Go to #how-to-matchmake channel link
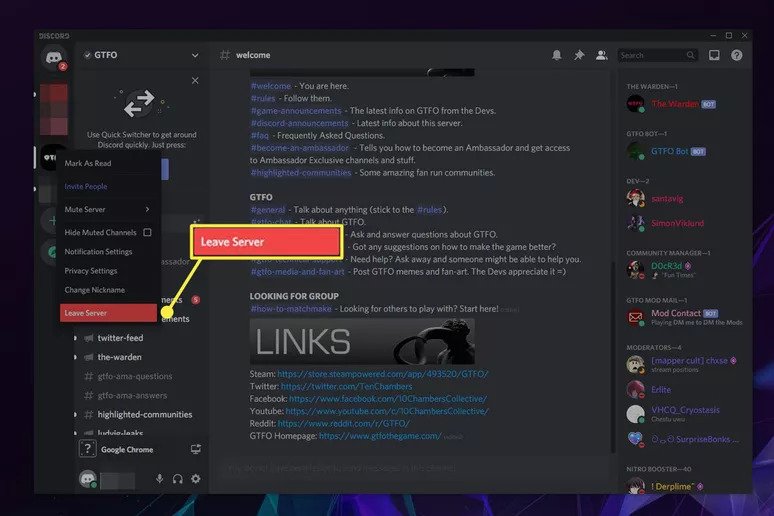This screenshot has height=516, width=774. [291, 309]
